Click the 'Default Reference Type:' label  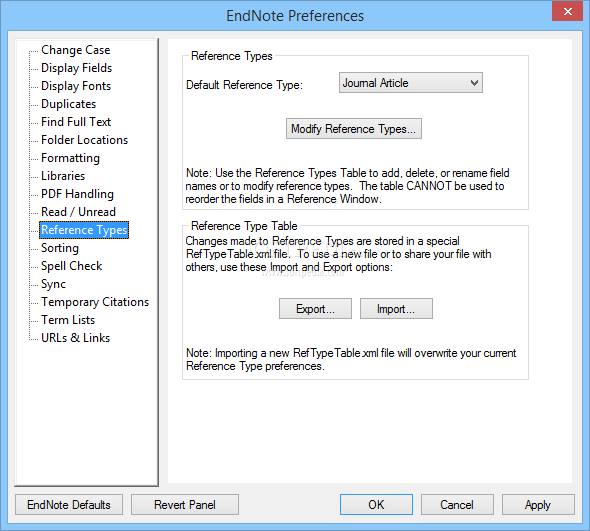pyautogui.click(x=244, y=85)
